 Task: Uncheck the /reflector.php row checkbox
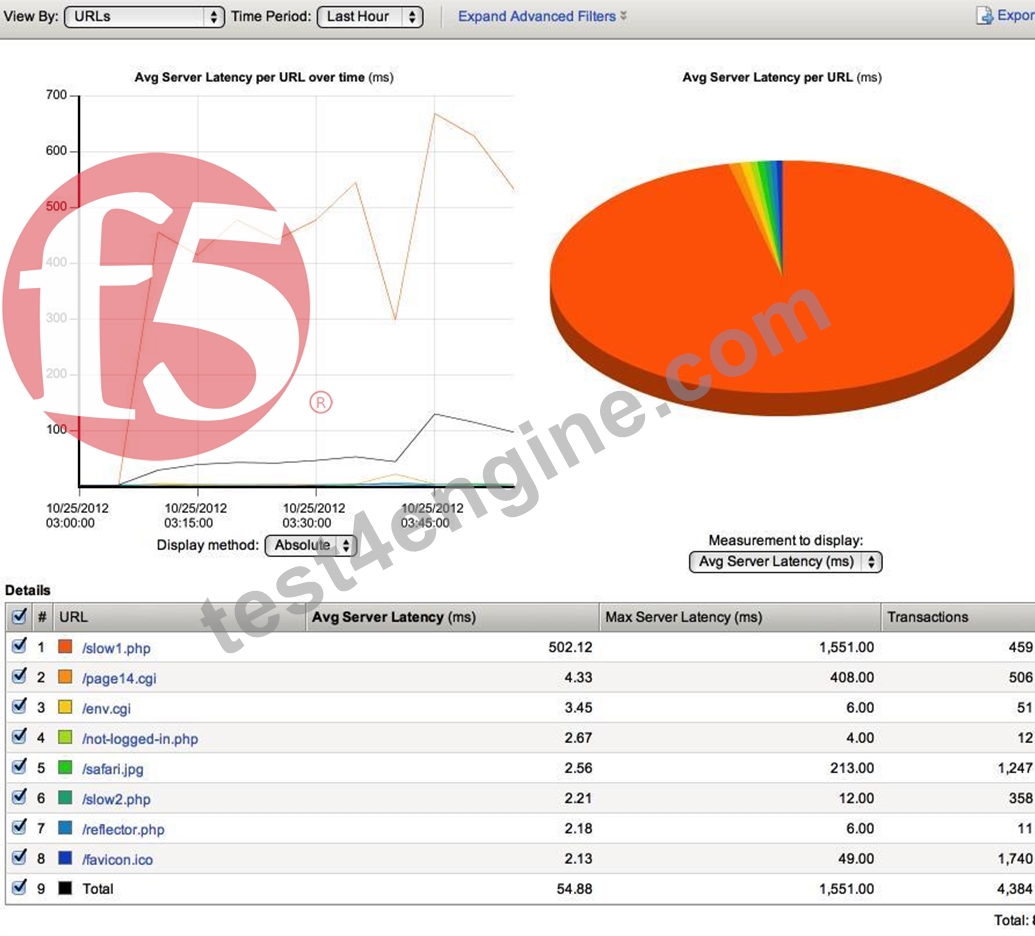[19, 828]
